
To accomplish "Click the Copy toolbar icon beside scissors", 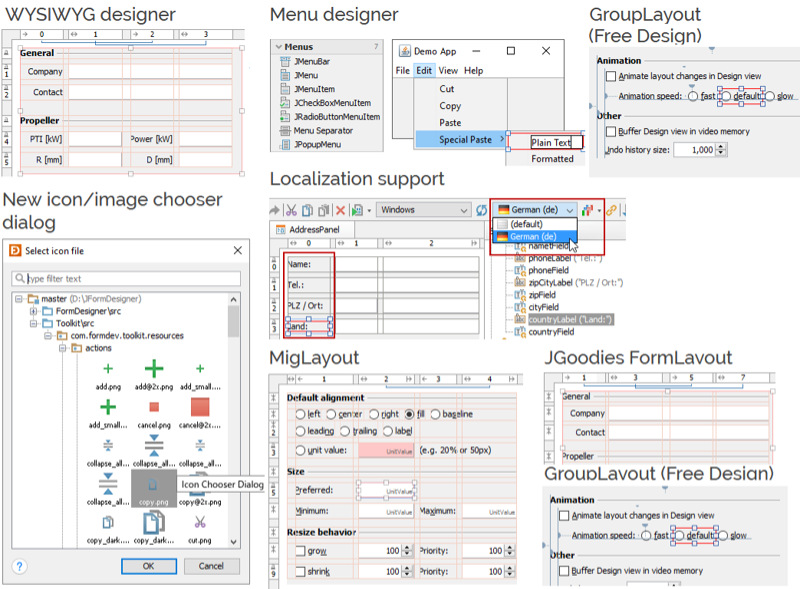I will [307, 210].
